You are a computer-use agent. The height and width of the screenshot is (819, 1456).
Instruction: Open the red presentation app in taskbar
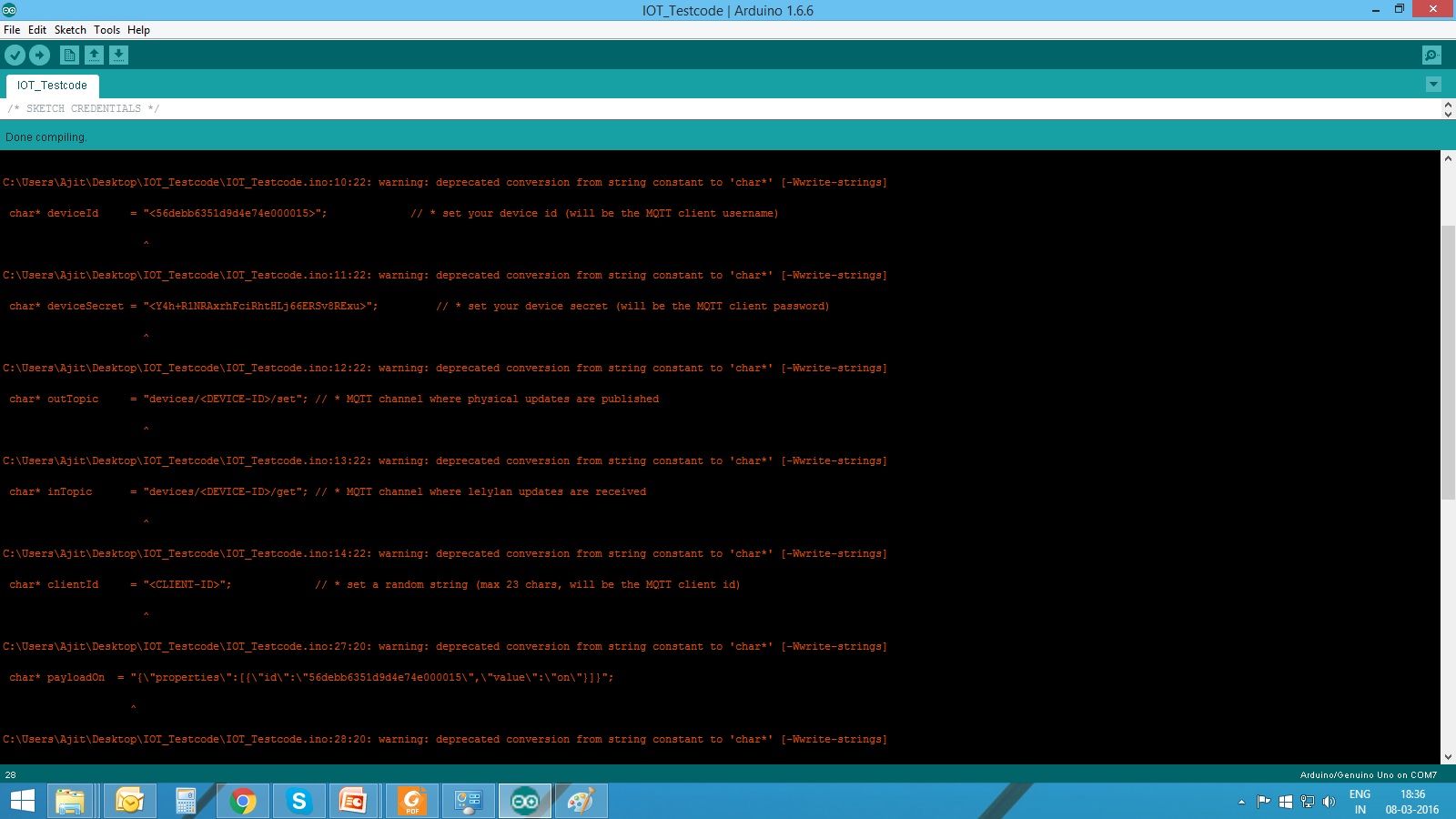coord(355,801)
